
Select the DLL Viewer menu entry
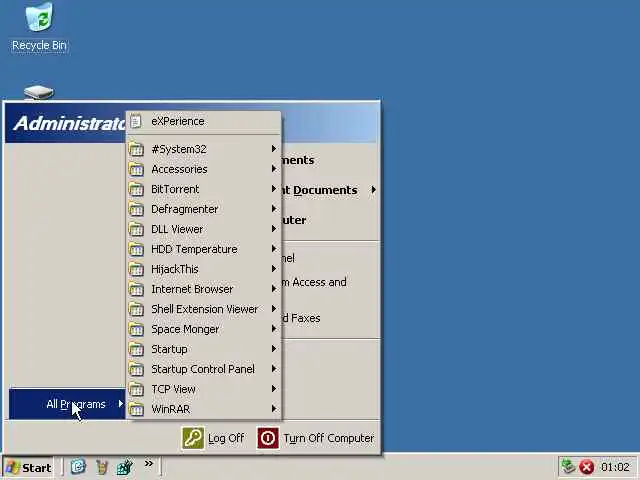pos(204,229)
